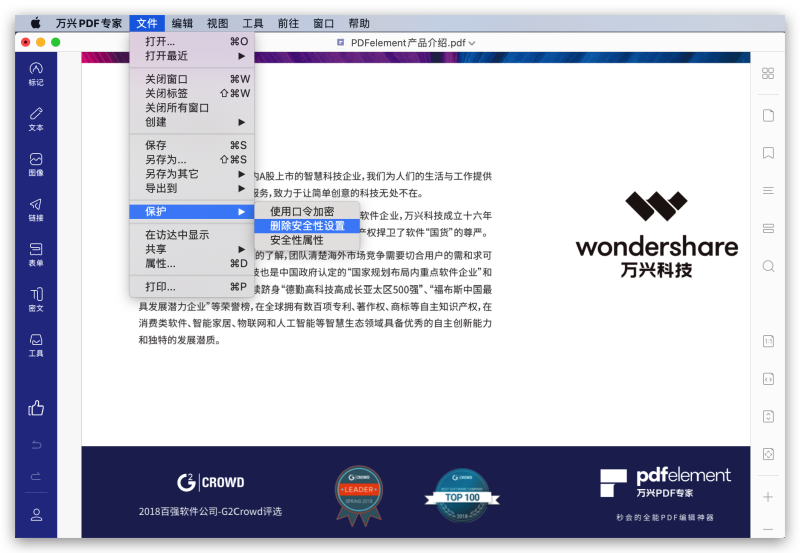The width and height of the screenshot is (800, 553).
Task: Choose 打印... menu item
Action: (192, 287)
